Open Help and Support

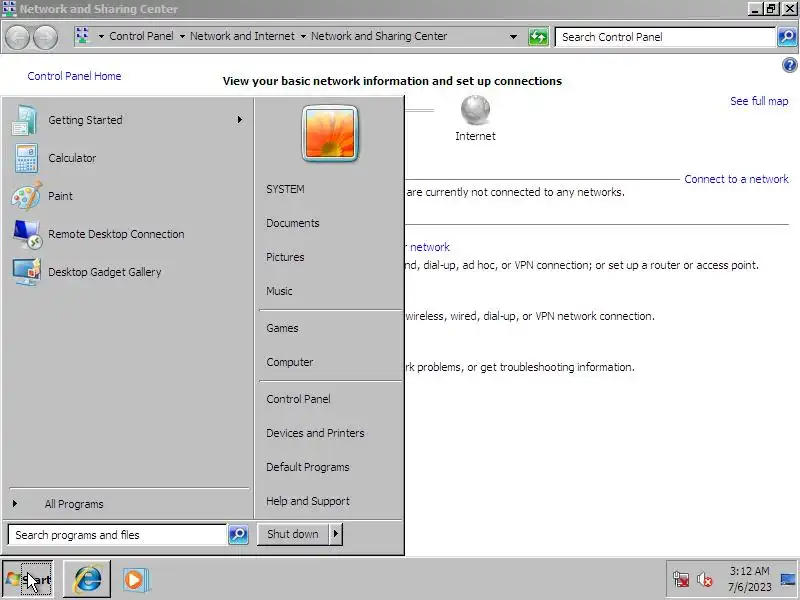308,501
